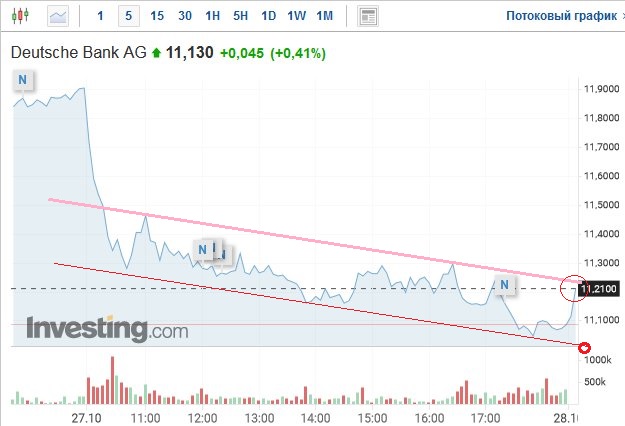Open the Потоковый график link
Viewport: 625px width, 426px height.
[562, 16]
